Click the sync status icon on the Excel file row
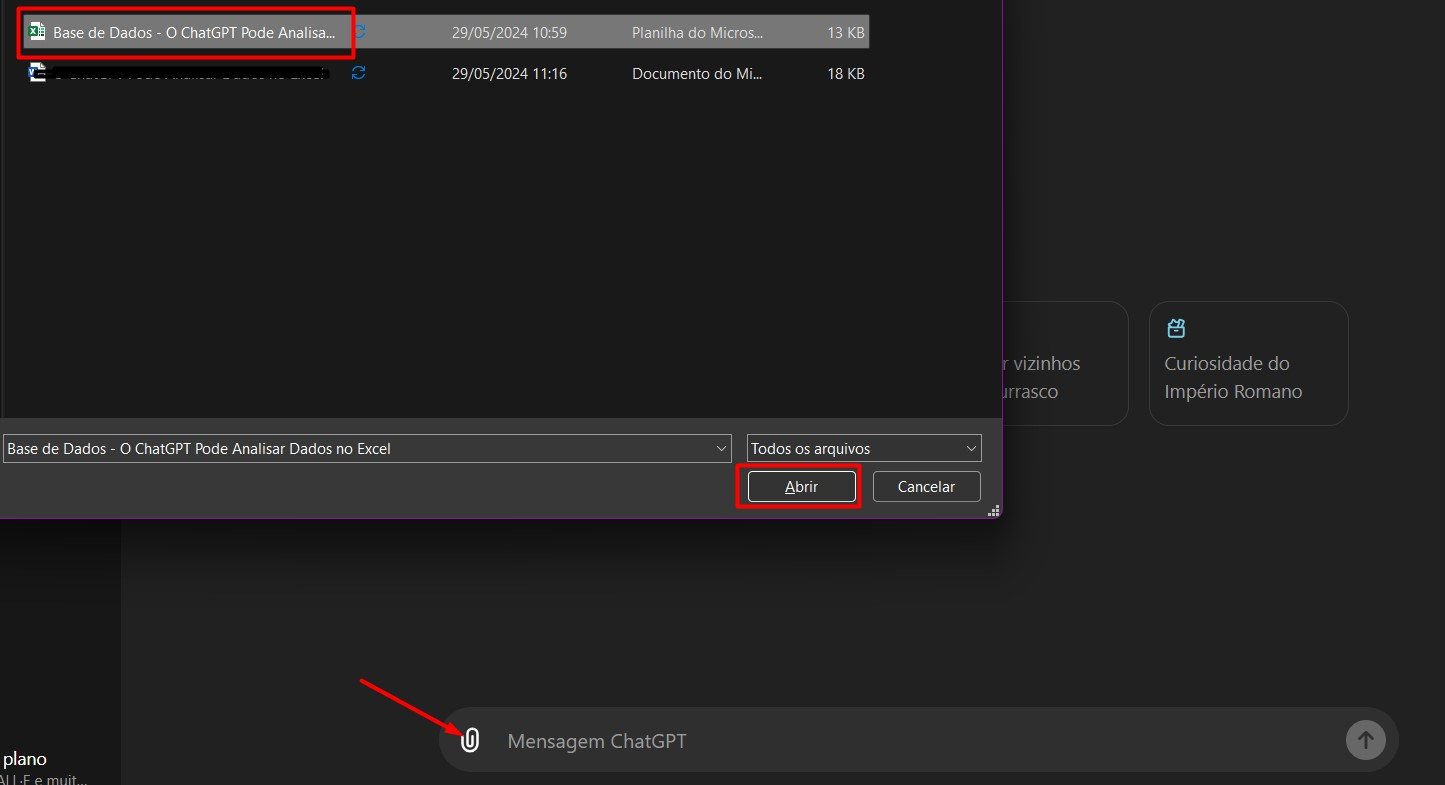Image resolution: width=1445 pixels, height=785 pixels. [x=359, y=32]
